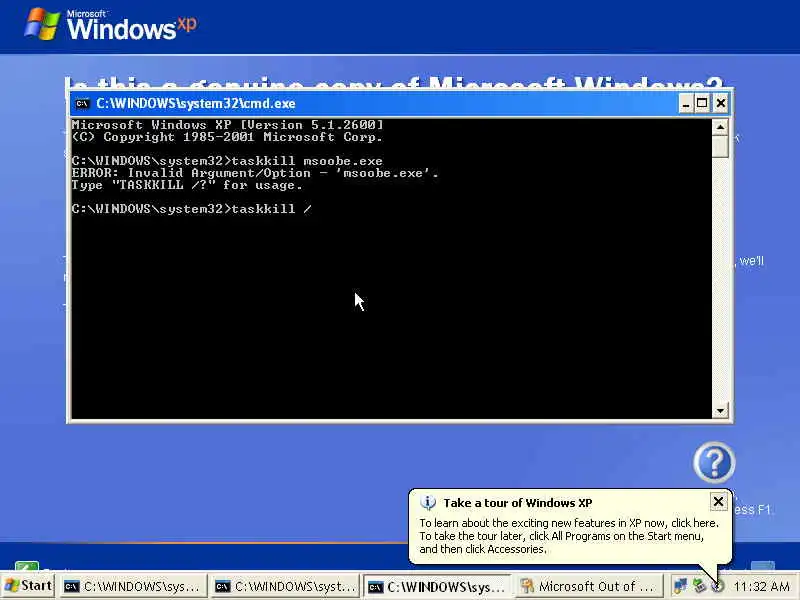The height and width of the screenshot is (600, 800).
Task: Maximize the cmd.exe window
Action: tap(702, 104)
